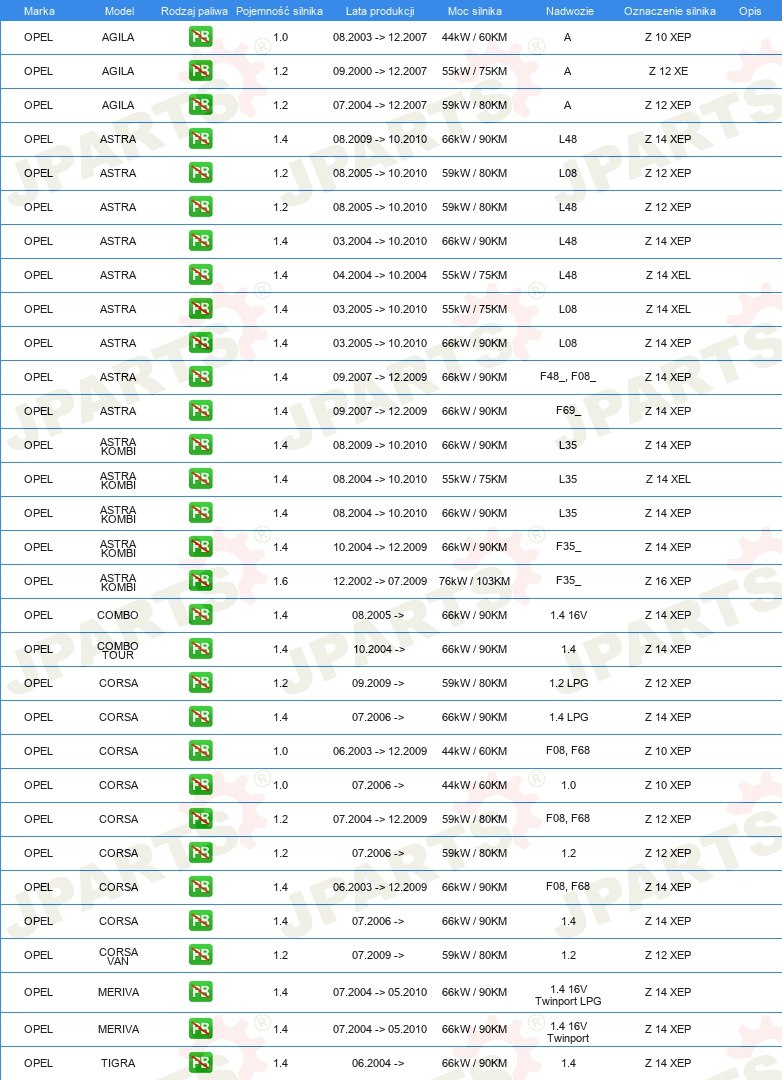Screen dimensions: 782x1080
Task: Click the production date 07.2009 ->
Action: tap(378, 955)
